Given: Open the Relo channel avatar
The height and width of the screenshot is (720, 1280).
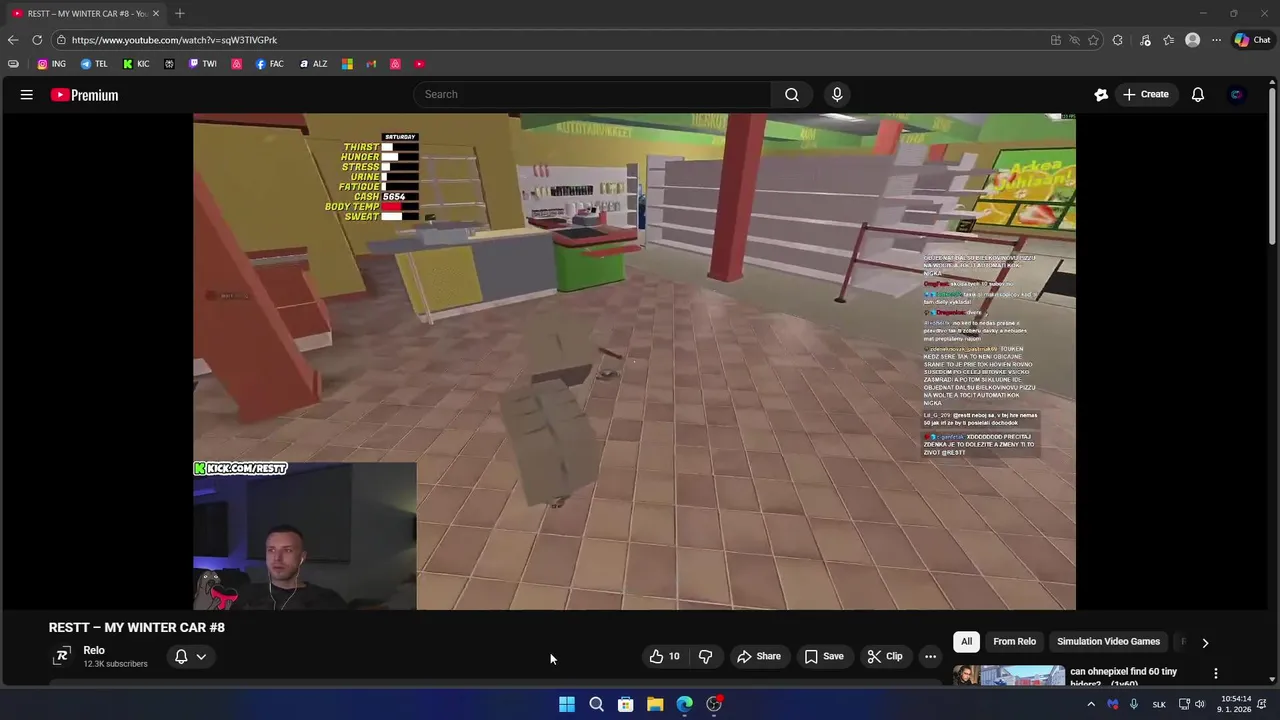Looking at the screenshot, I should 62,656.
